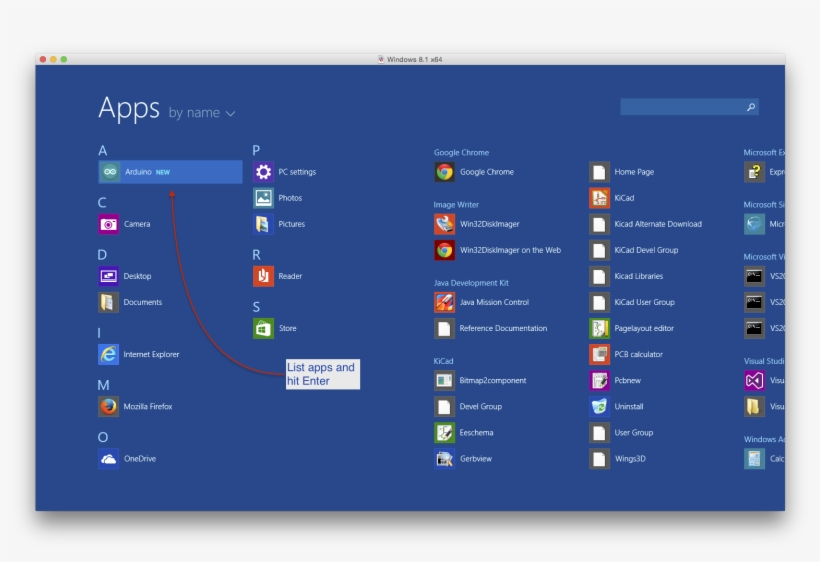Click the 'Java Development Kit' group heading

(x=471, y=283)
